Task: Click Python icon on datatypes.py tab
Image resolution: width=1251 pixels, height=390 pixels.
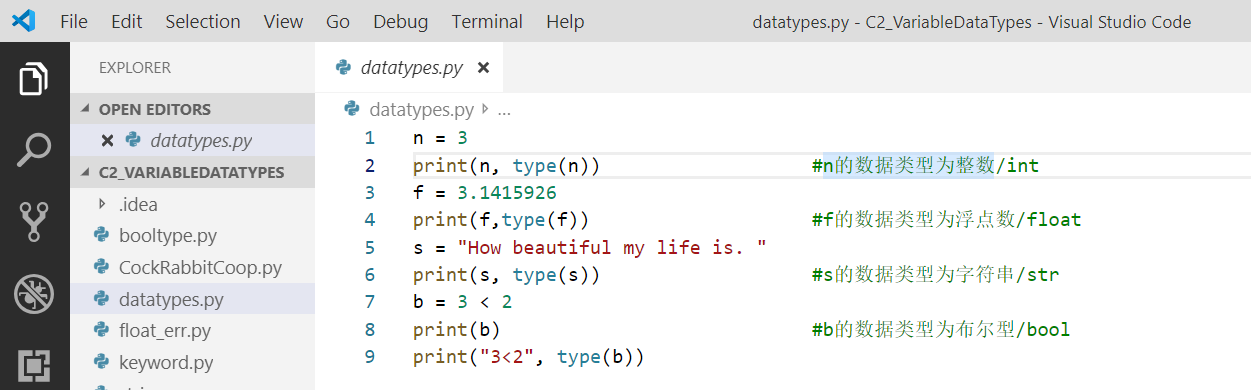Action: [344, 68]
